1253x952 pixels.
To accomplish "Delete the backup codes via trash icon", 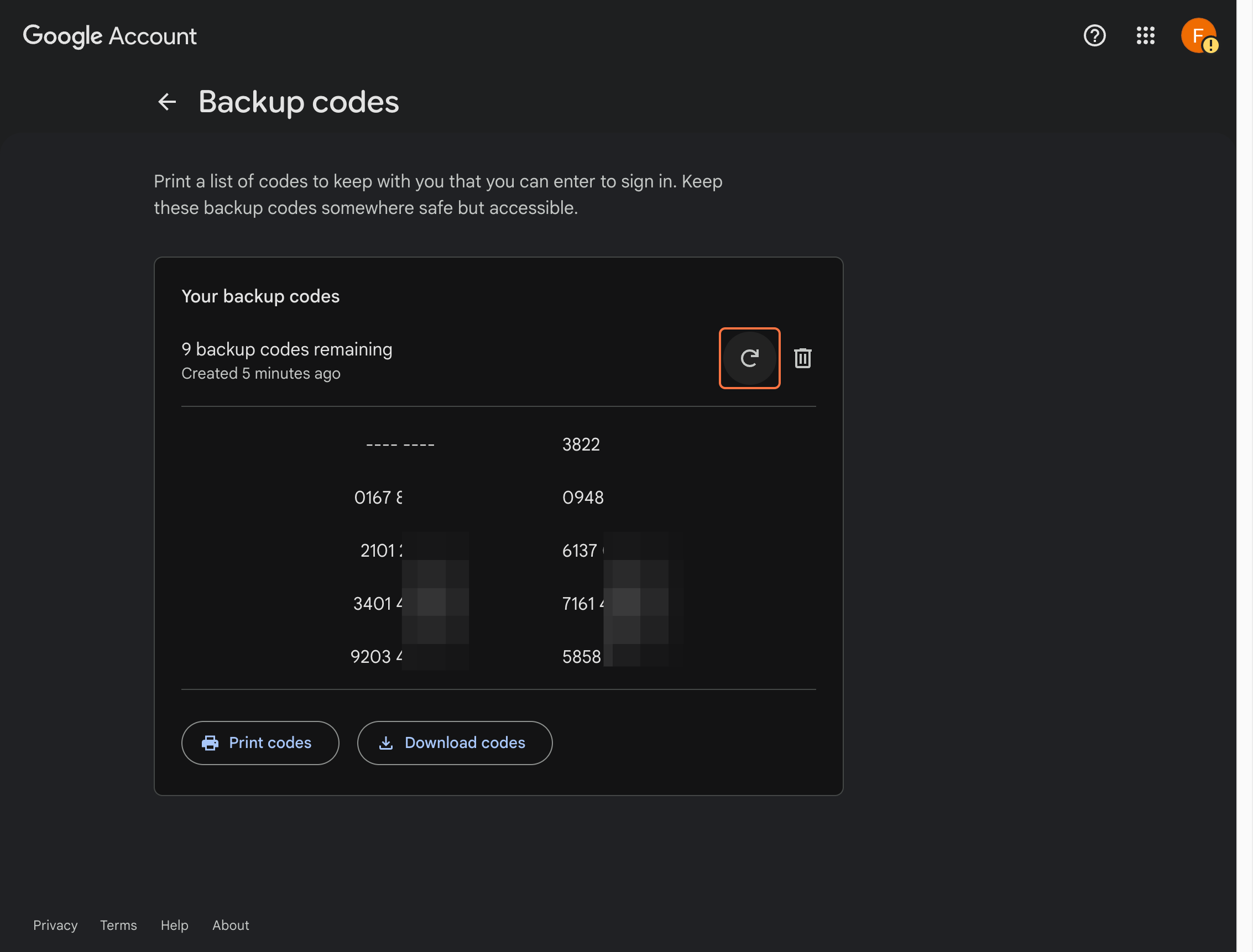I will coord(803,358).
